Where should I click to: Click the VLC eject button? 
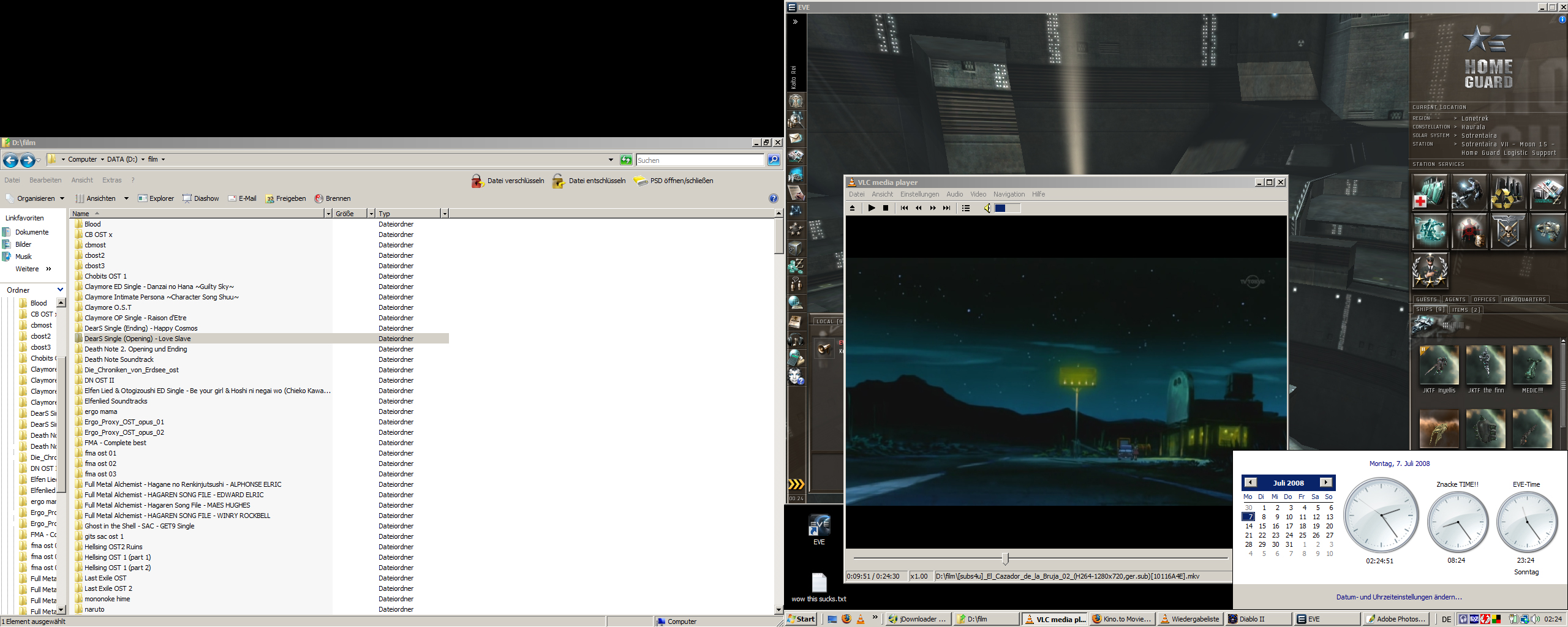click(x=852, y=208)
